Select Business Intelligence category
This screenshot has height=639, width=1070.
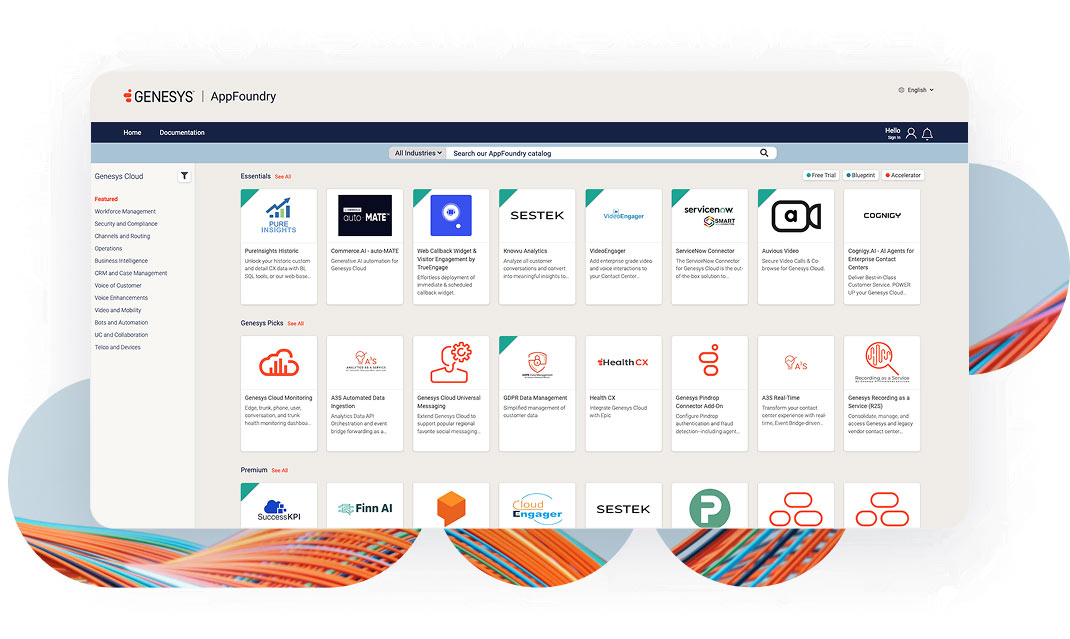pyautogui.click(x=121, y=261)
